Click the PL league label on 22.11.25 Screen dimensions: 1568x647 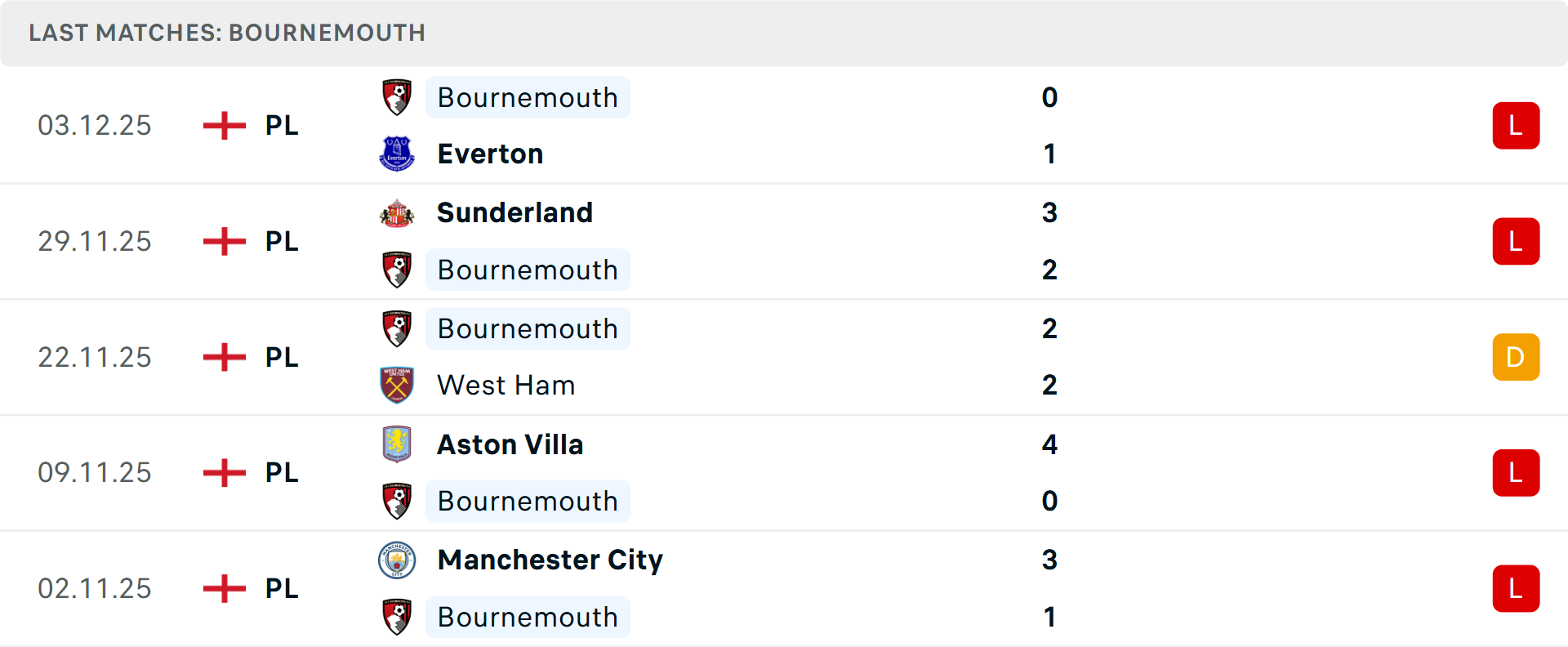pos(282,357)
